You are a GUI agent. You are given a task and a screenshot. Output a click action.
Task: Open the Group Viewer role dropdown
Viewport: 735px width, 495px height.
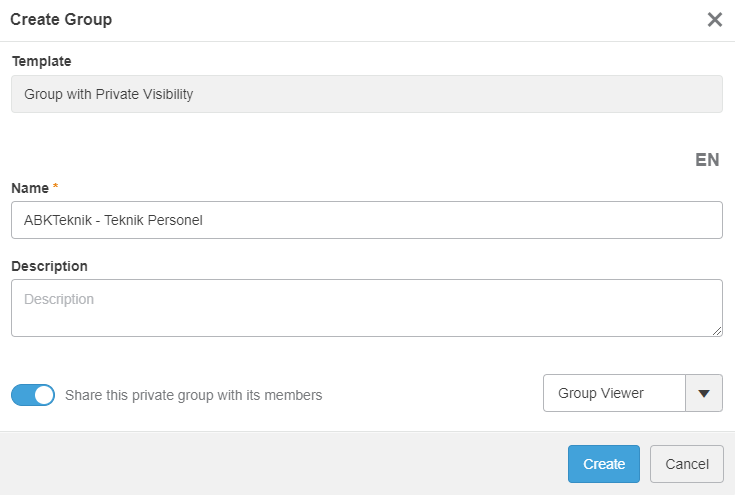tap(632, 394)
